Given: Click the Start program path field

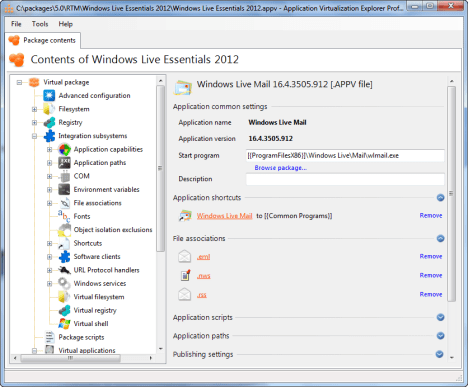Looking at the screenshot, I should [x=345, y=155].
